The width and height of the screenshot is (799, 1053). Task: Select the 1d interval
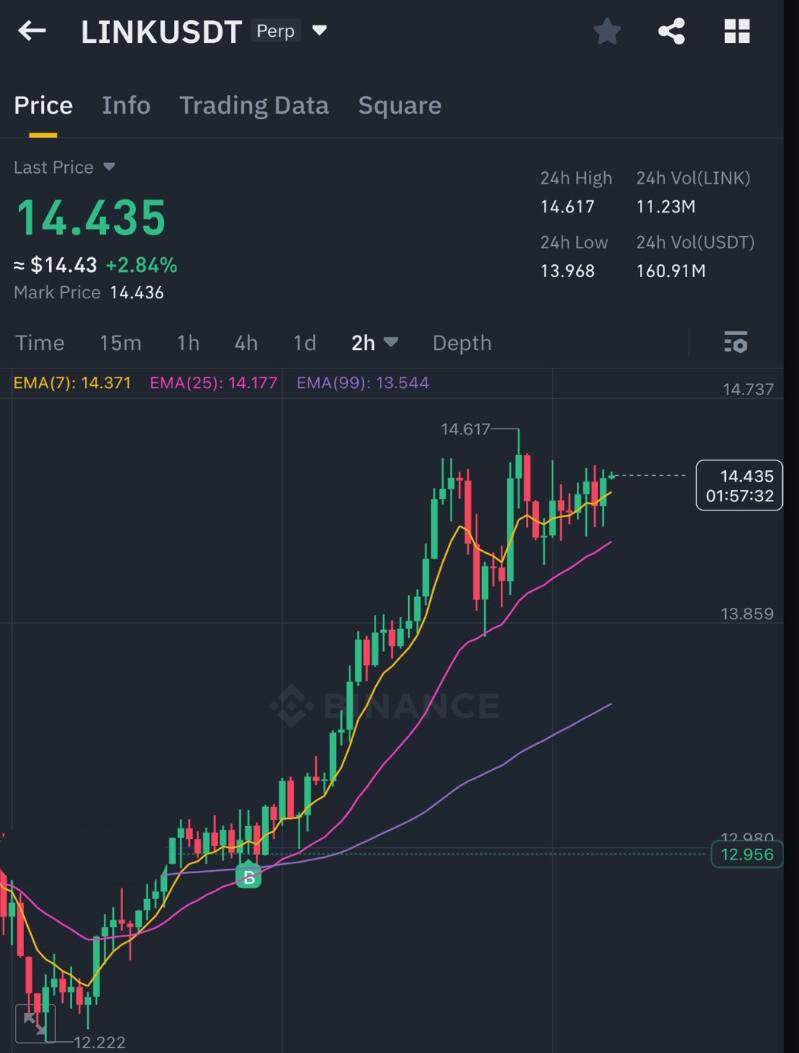point(305,342)
